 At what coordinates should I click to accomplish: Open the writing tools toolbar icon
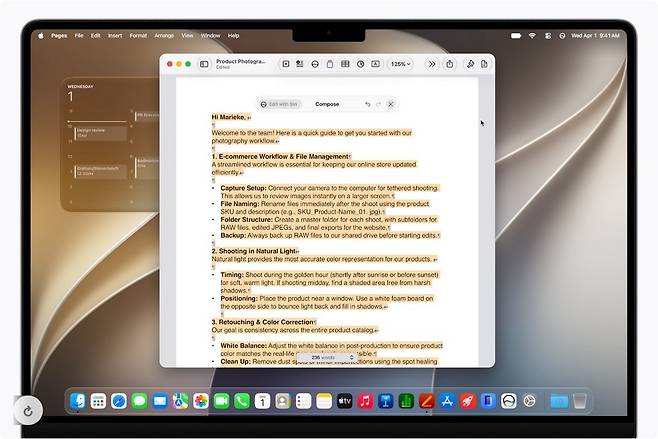[x=315, y=64]
